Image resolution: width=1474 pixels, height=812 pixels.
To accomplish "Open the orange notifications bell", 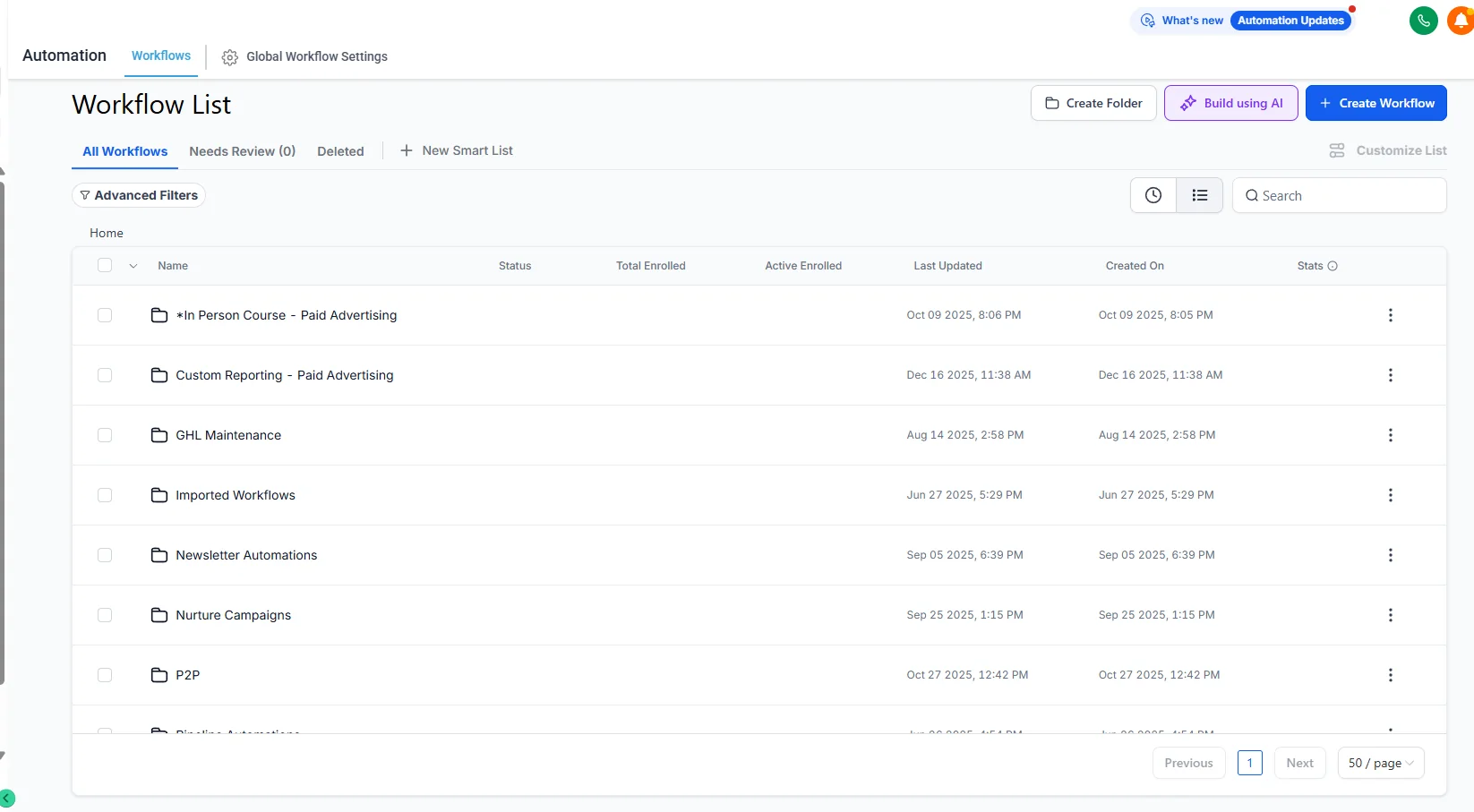I will tap(1461, 21).
